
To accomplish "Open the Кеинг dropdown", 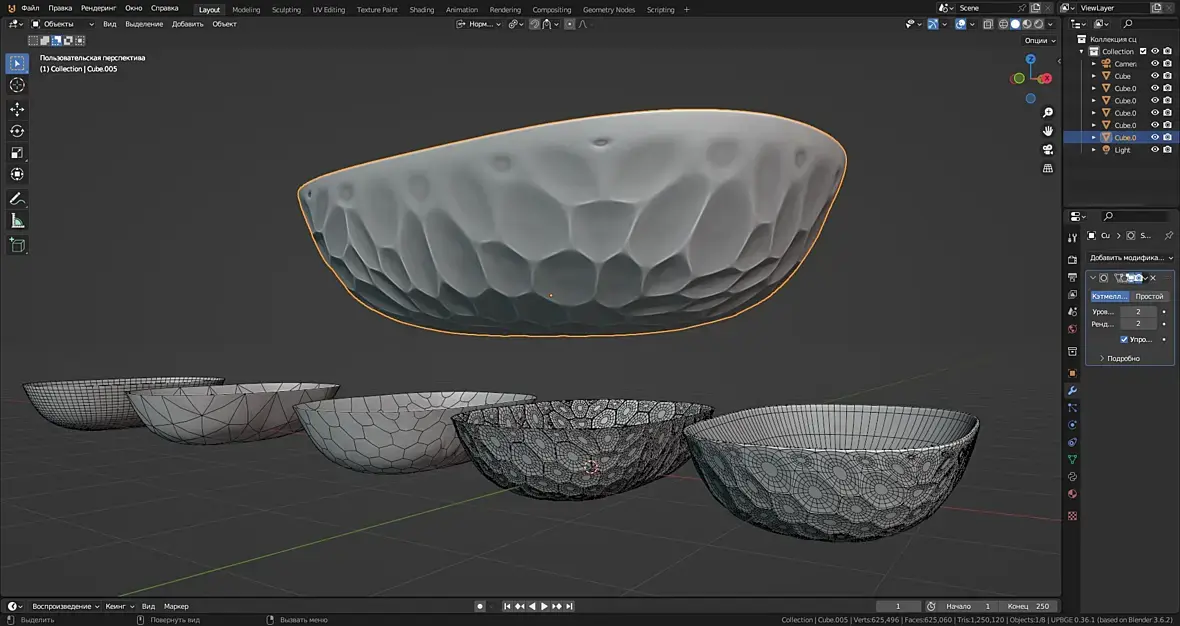I will [x=120, y=606].
